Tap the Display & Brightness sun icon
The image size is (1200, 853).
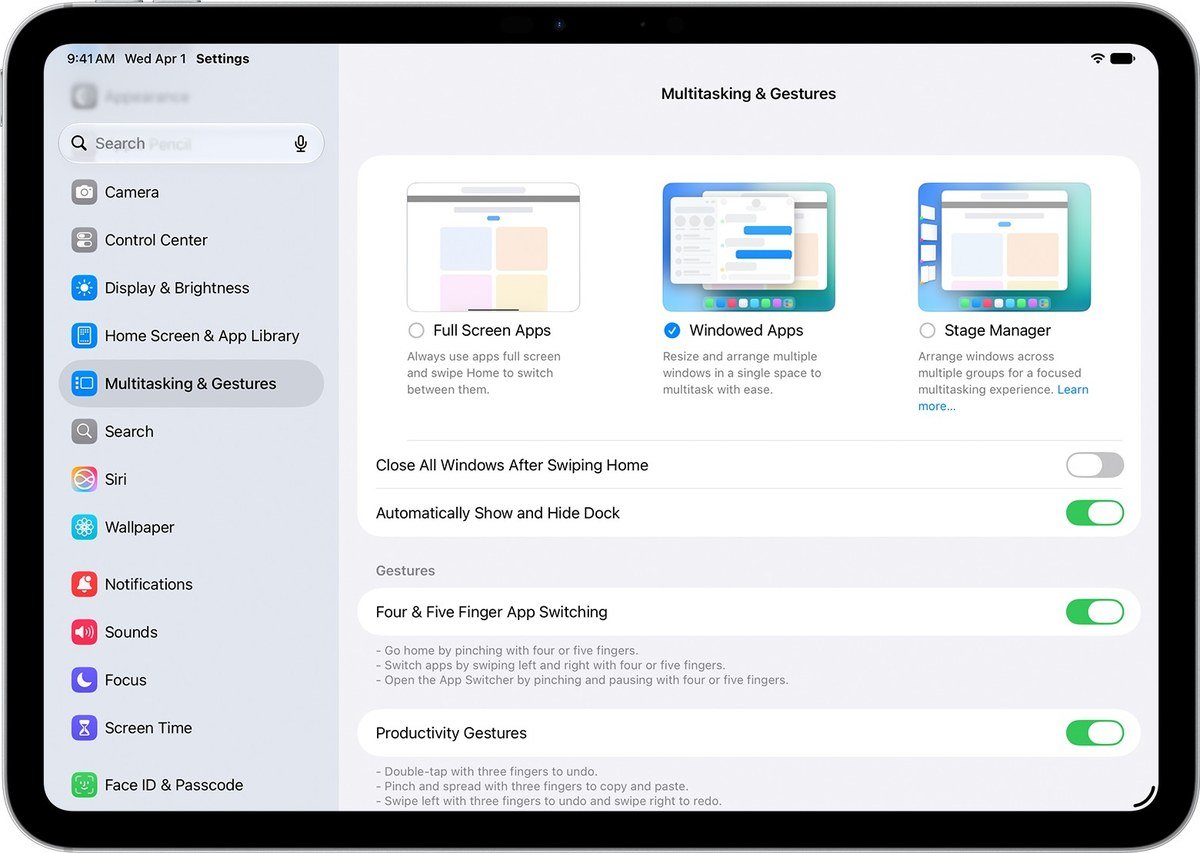click(x=84, y=288)
